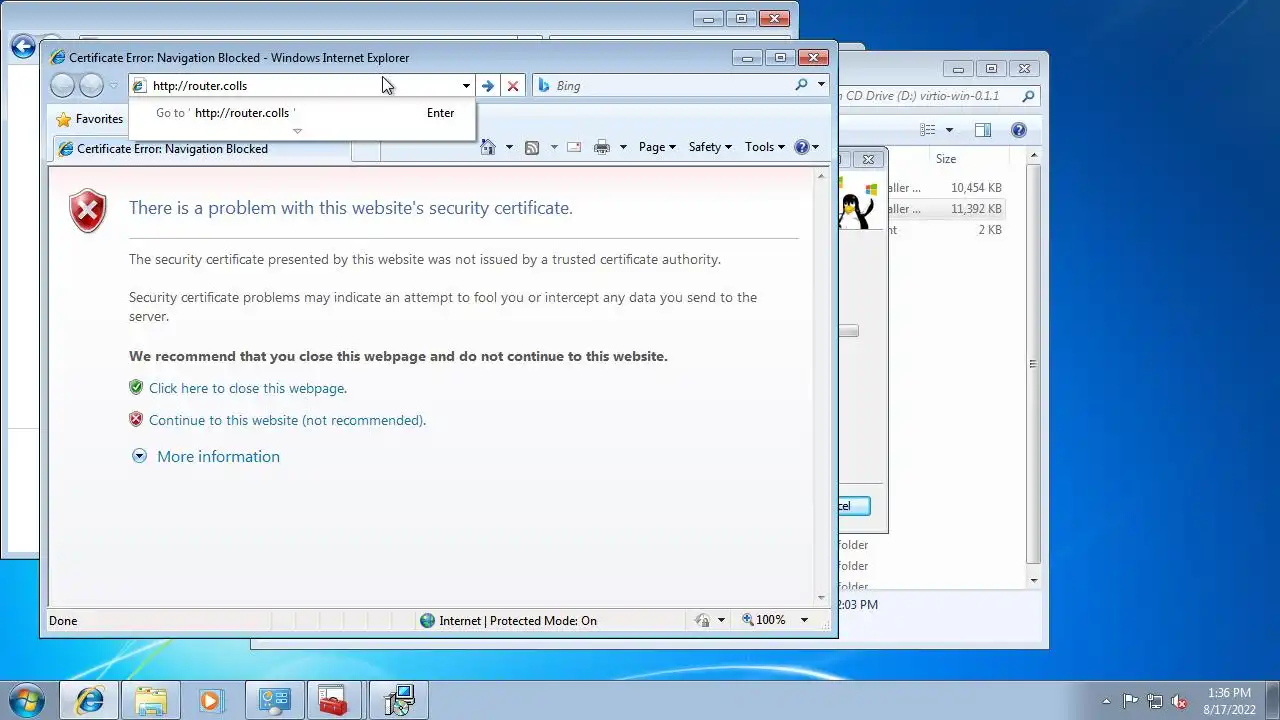Screen dimensions: 1280x720
Task: Select the 'Go to http://router.colls' suggestion
Action: click(302, 113)
